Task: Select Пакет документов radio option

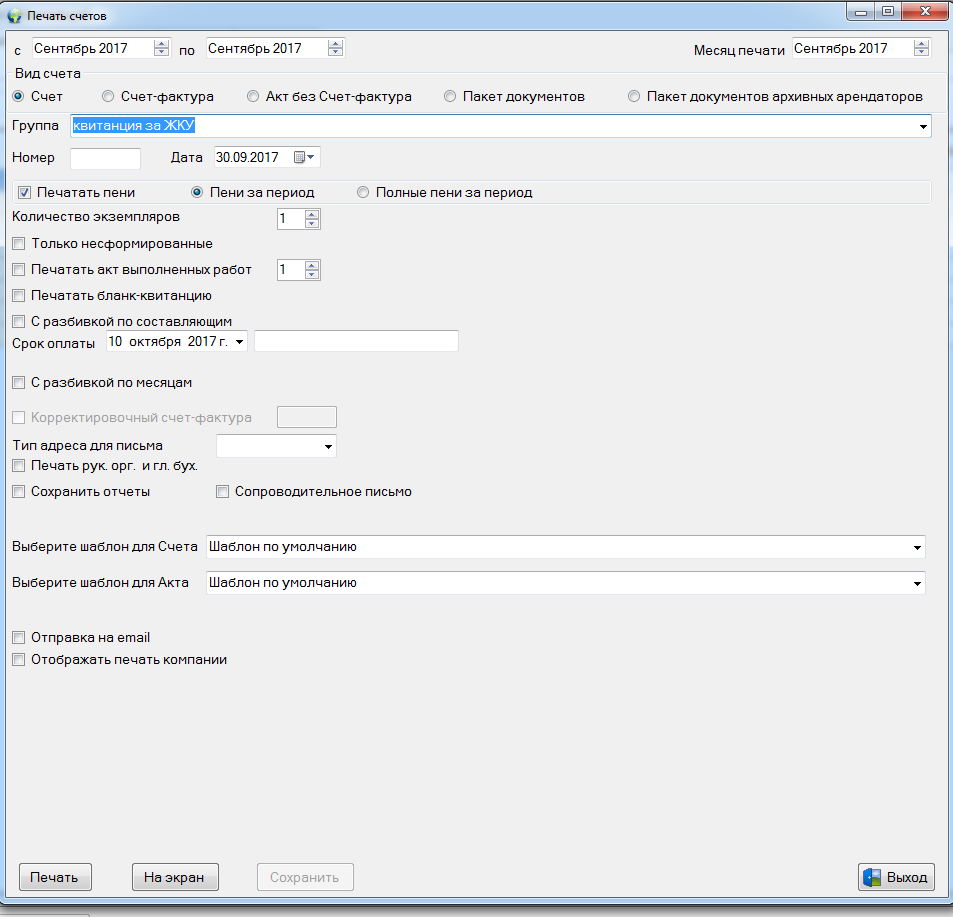Action: click(x=450, y=96)
